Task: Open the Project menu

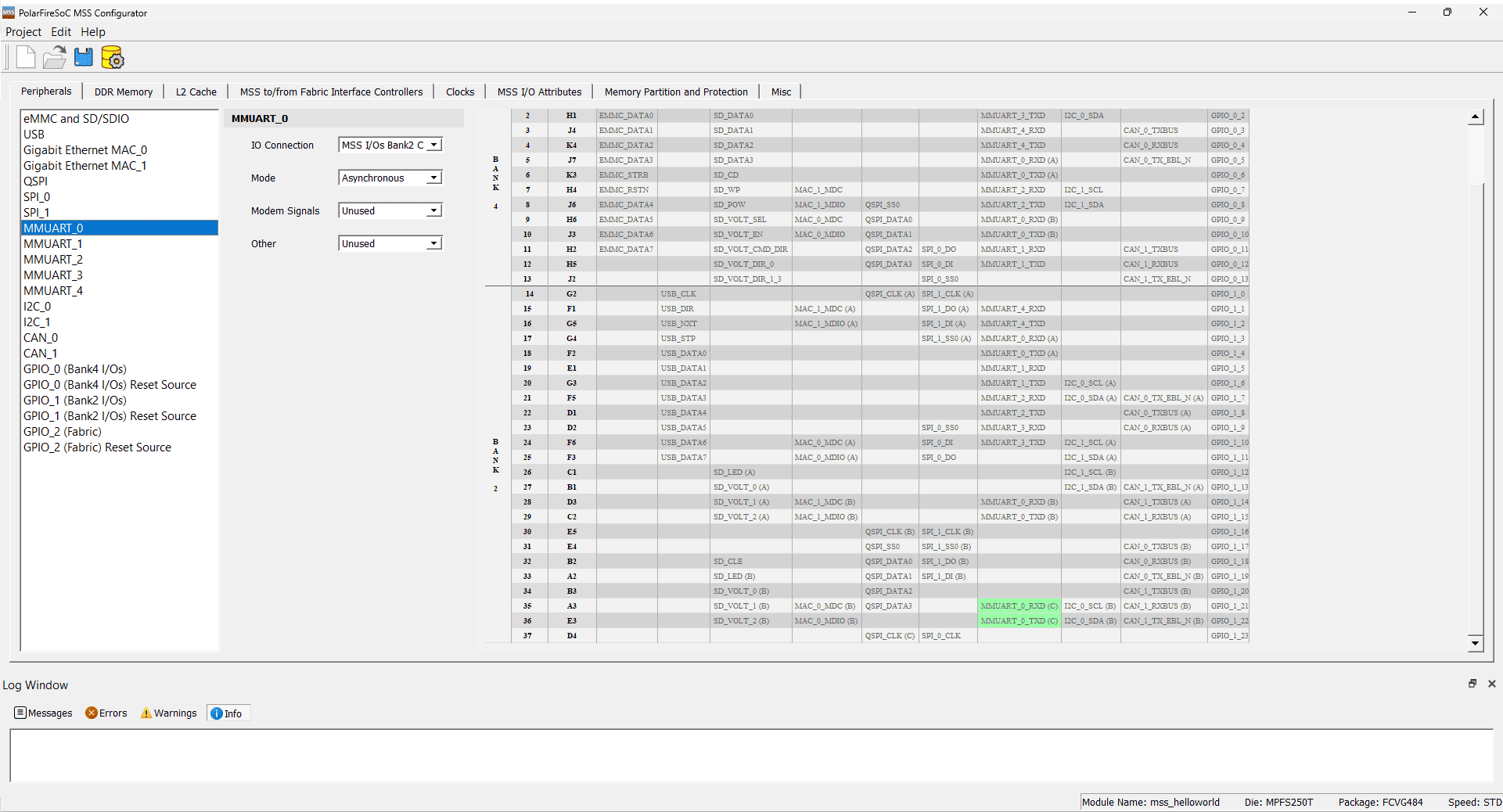Action: tap(23, 32)
